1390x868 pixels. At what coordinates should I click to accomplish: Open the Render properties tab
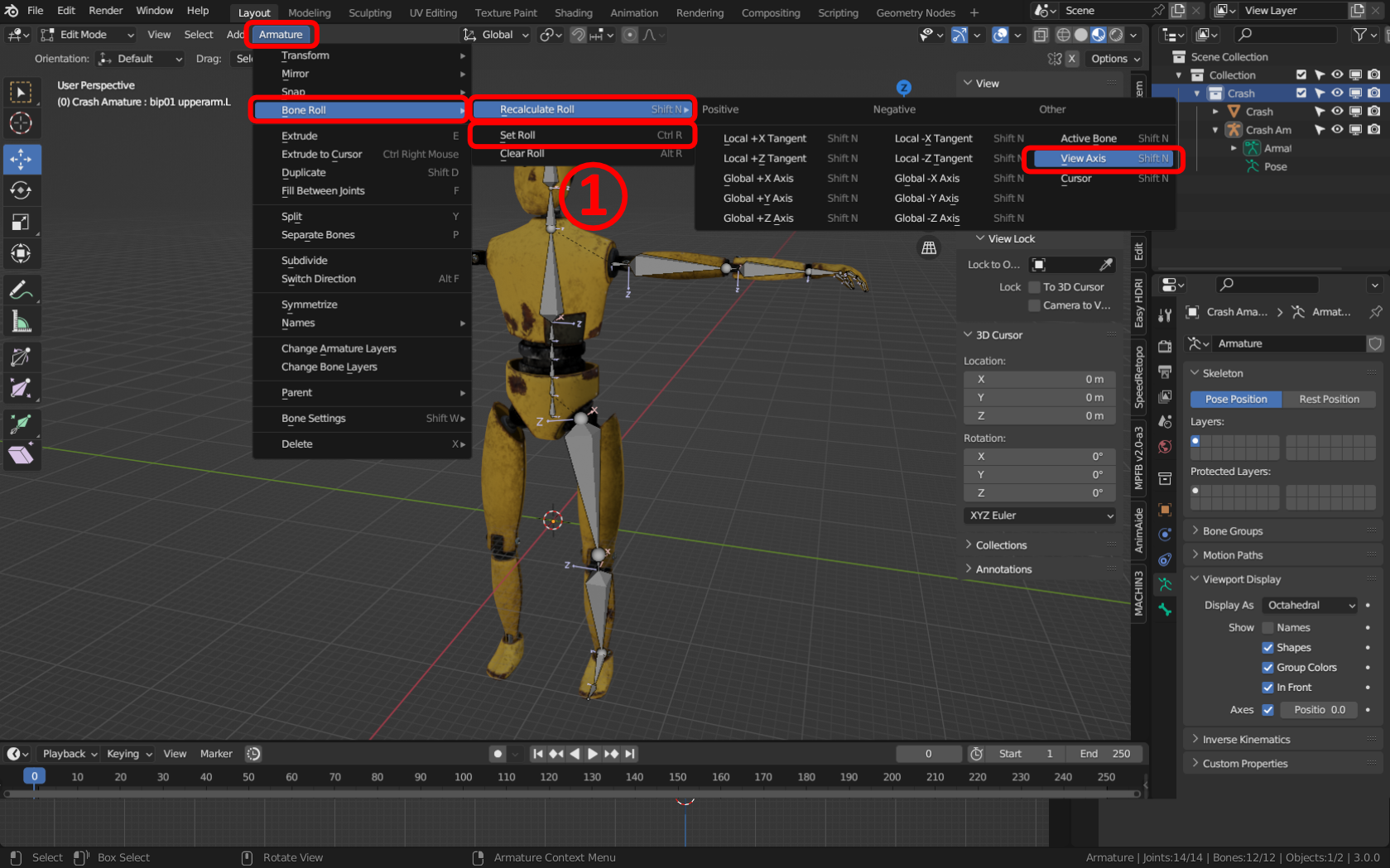(x=1165, y=346)
